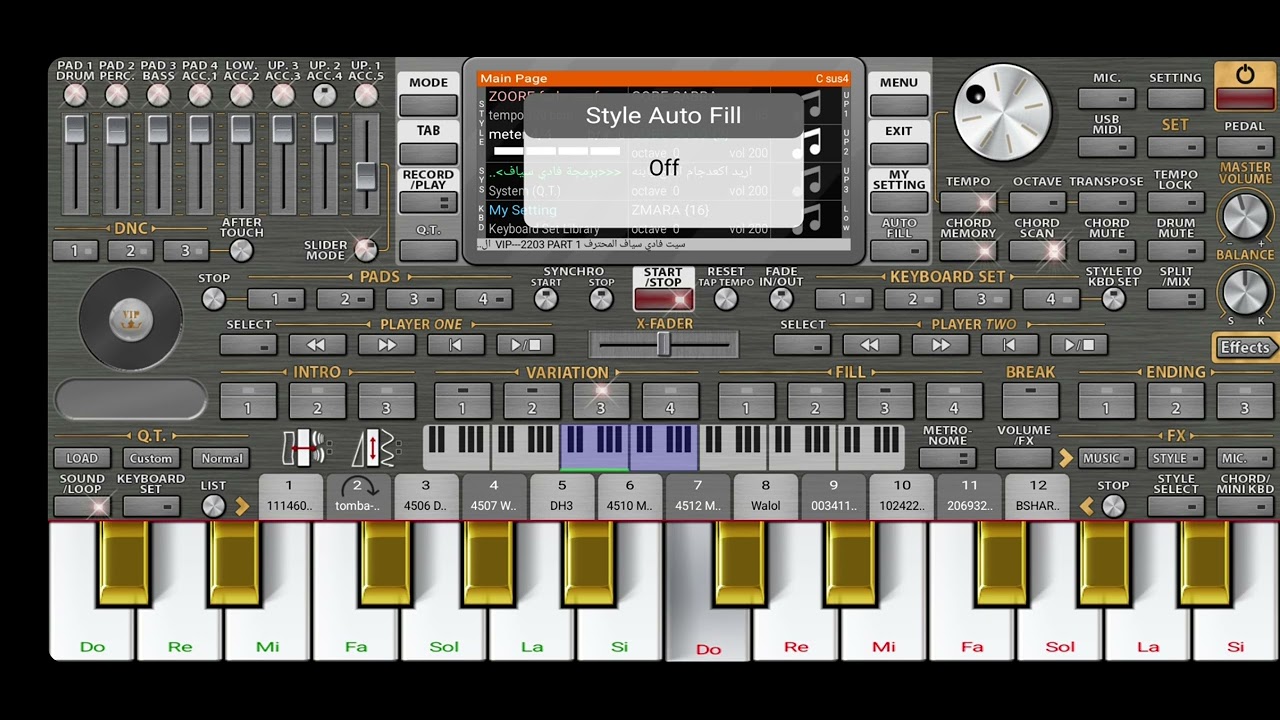This screenshot has width=1280, height=720.
Task: Click the Synchro Start round button
Action: [x=546, y=298]
